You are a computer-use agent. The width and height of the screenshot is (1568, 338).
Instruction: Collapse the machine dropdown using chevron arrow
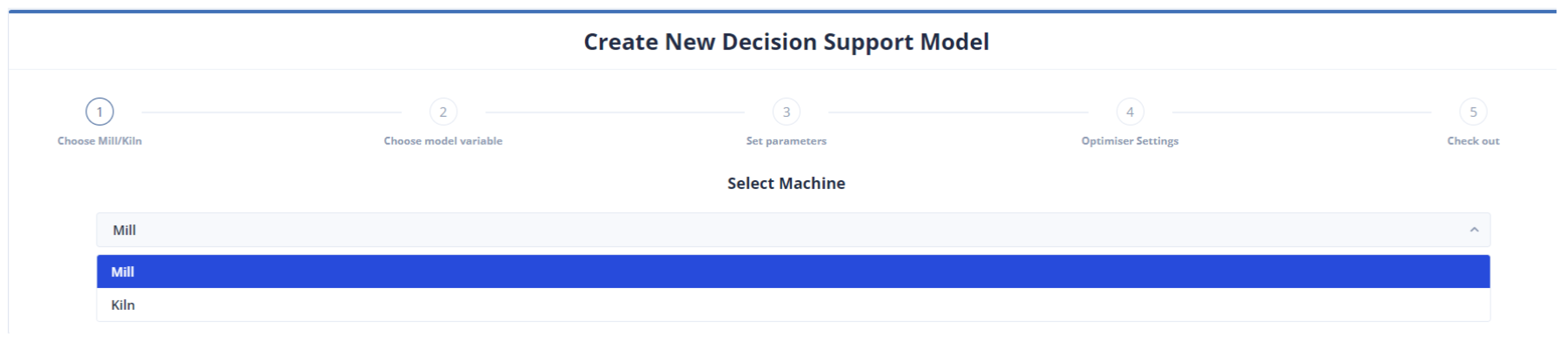coord(1474,230)
